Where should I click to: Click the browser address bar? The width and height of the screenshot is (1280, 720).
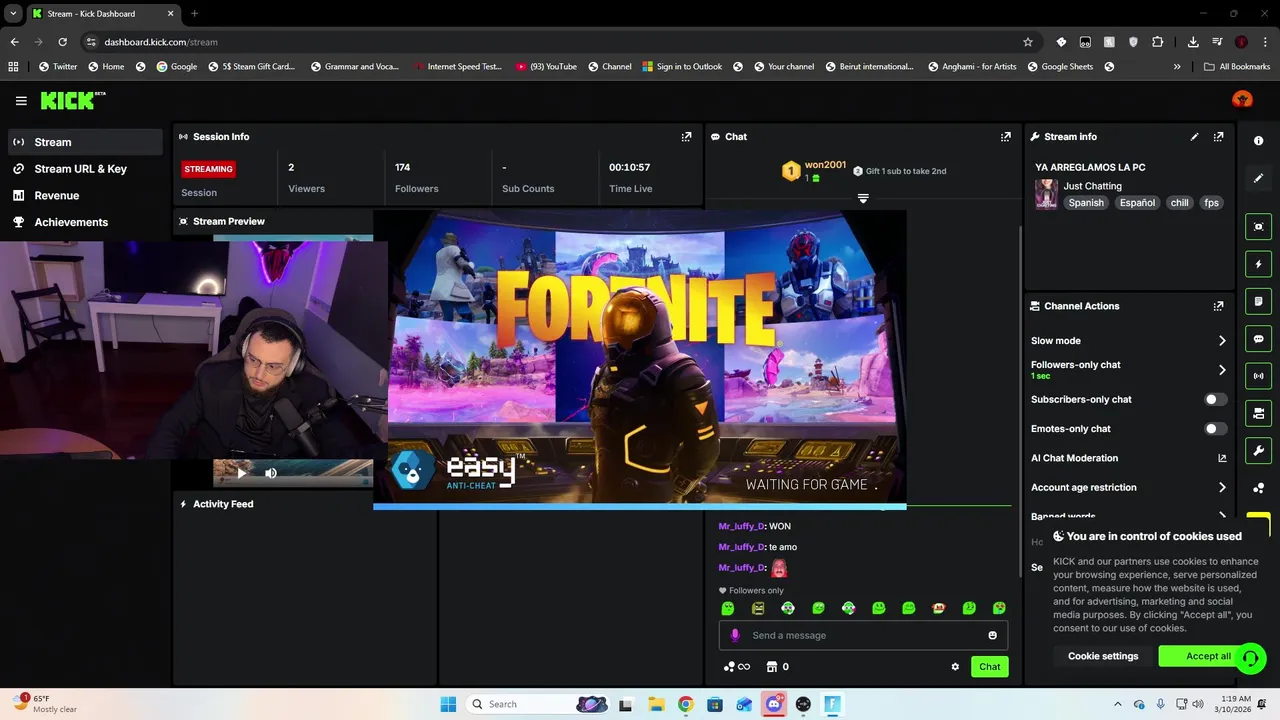[x=550, y=42]
